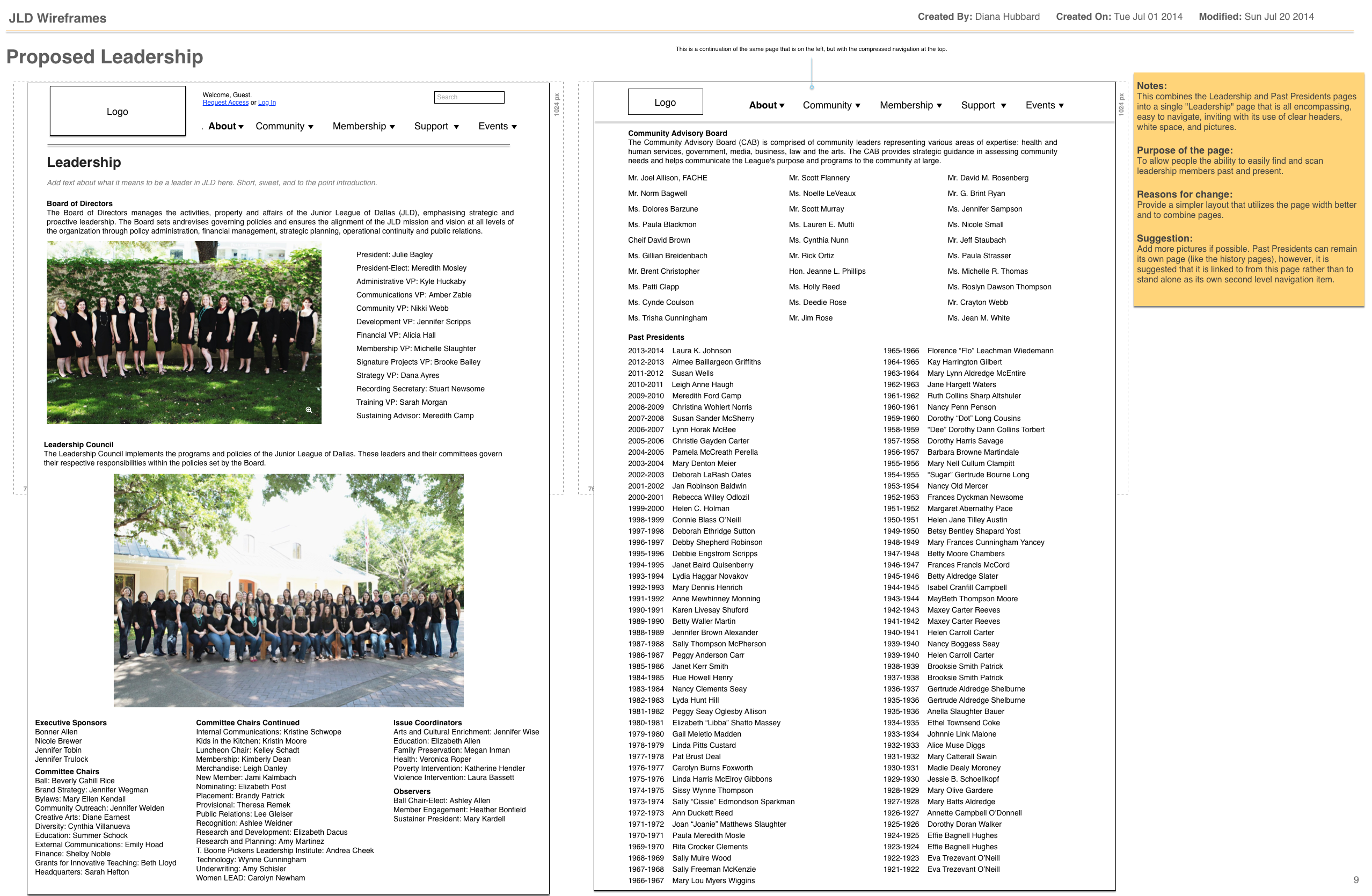1372x896 pixels.
Task: Expand Membership menu in left wireframe
Action: coord(363,126)
